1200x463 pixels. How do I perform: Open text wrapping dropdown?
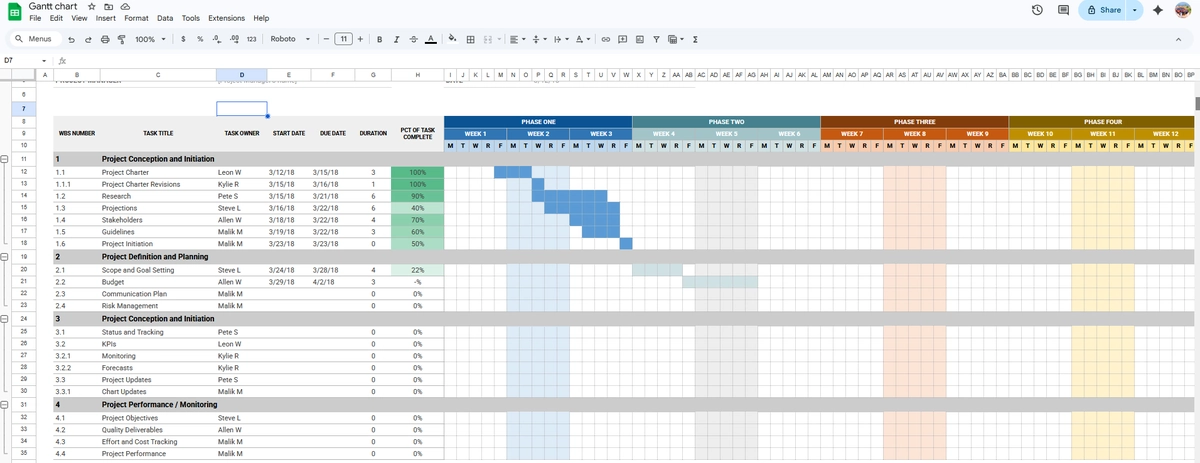pyautogui.click(x=562, y=39)
